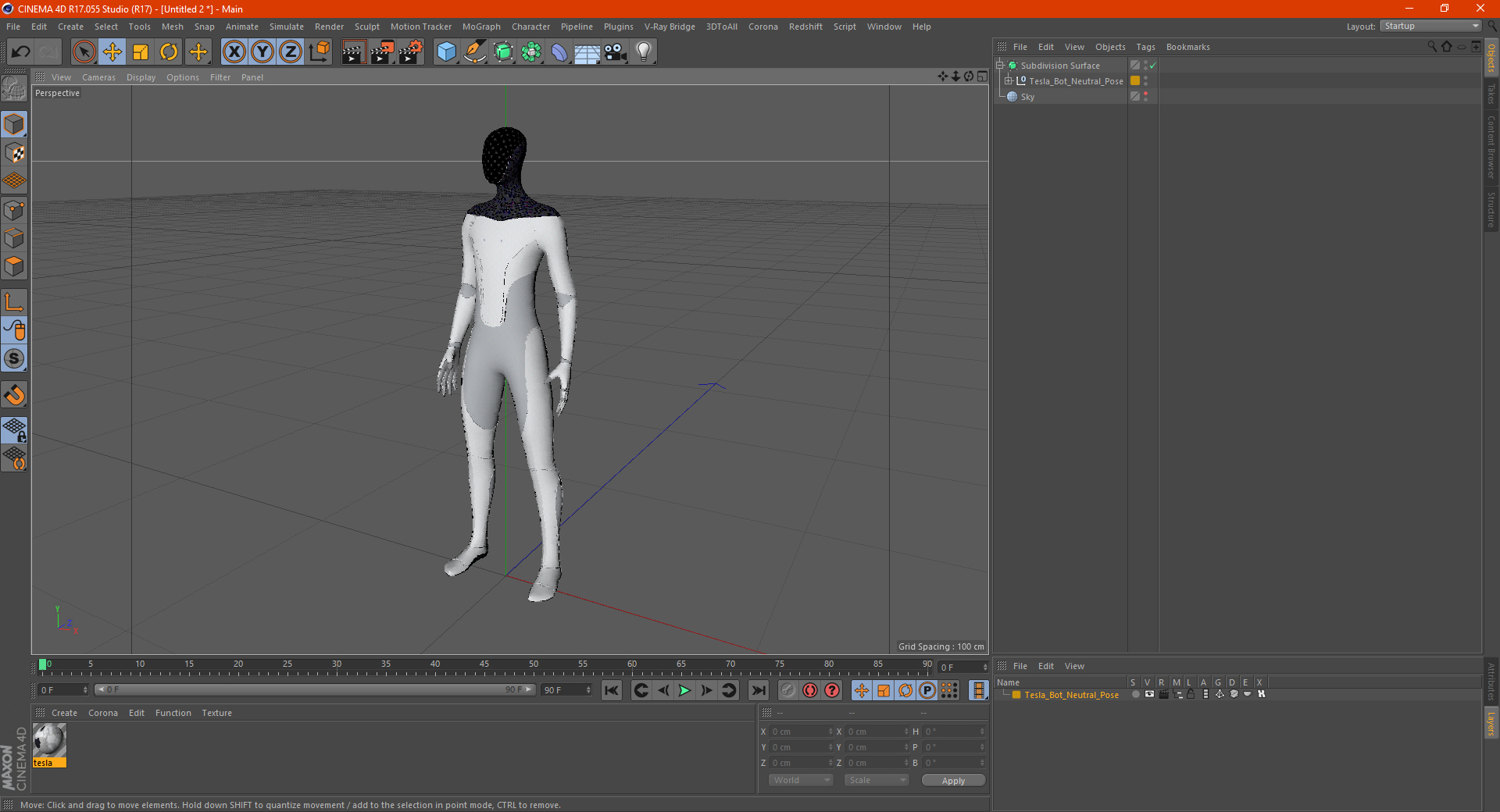The height and width of the screenshot is (812, 1500).
Task: Switch to the Takes side tab
Action: tap(1491, 94)
